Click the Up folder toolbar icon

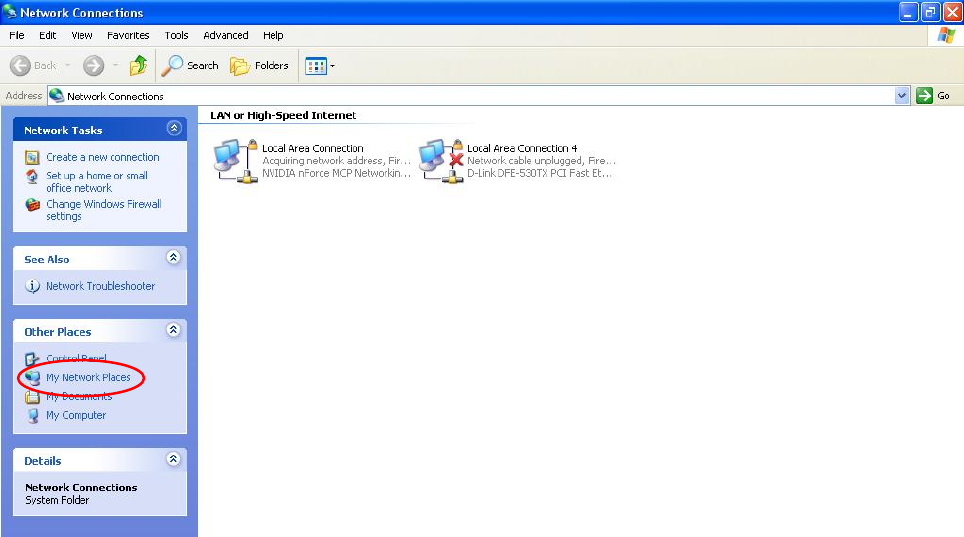point(138,65)
